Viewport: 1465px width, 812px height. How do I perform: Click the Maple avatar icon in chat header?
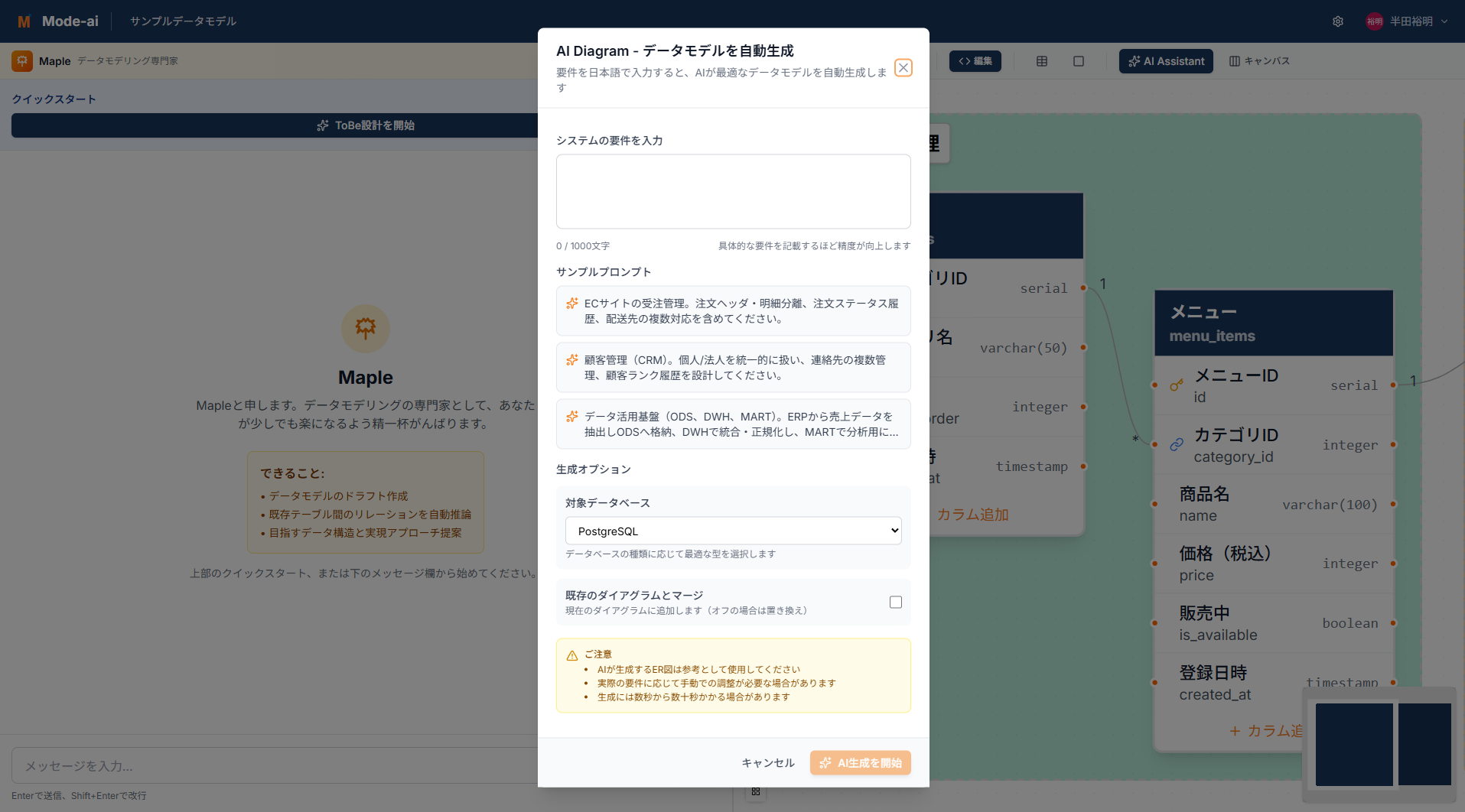22,61
